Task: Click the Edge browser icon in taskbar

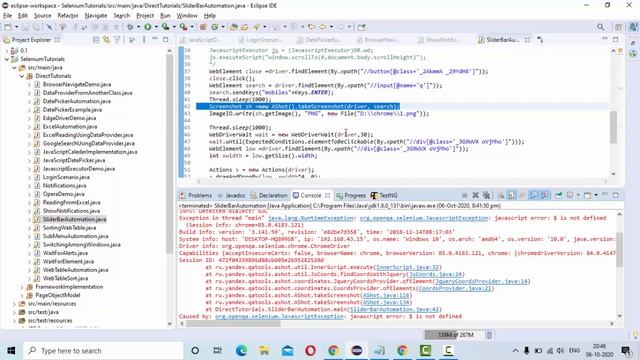Action: [x=241, y=351]
